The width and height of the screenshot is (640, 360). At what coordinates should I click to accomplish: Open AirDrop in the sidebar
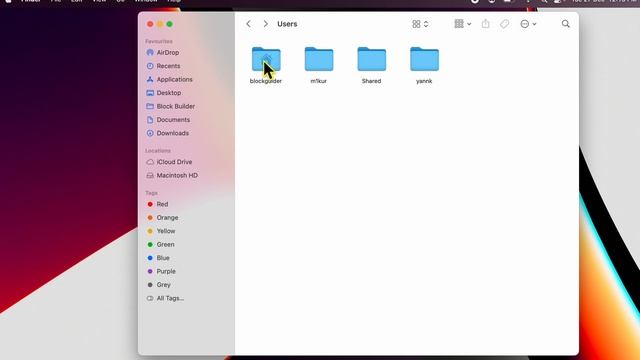(x=167, y=53)
